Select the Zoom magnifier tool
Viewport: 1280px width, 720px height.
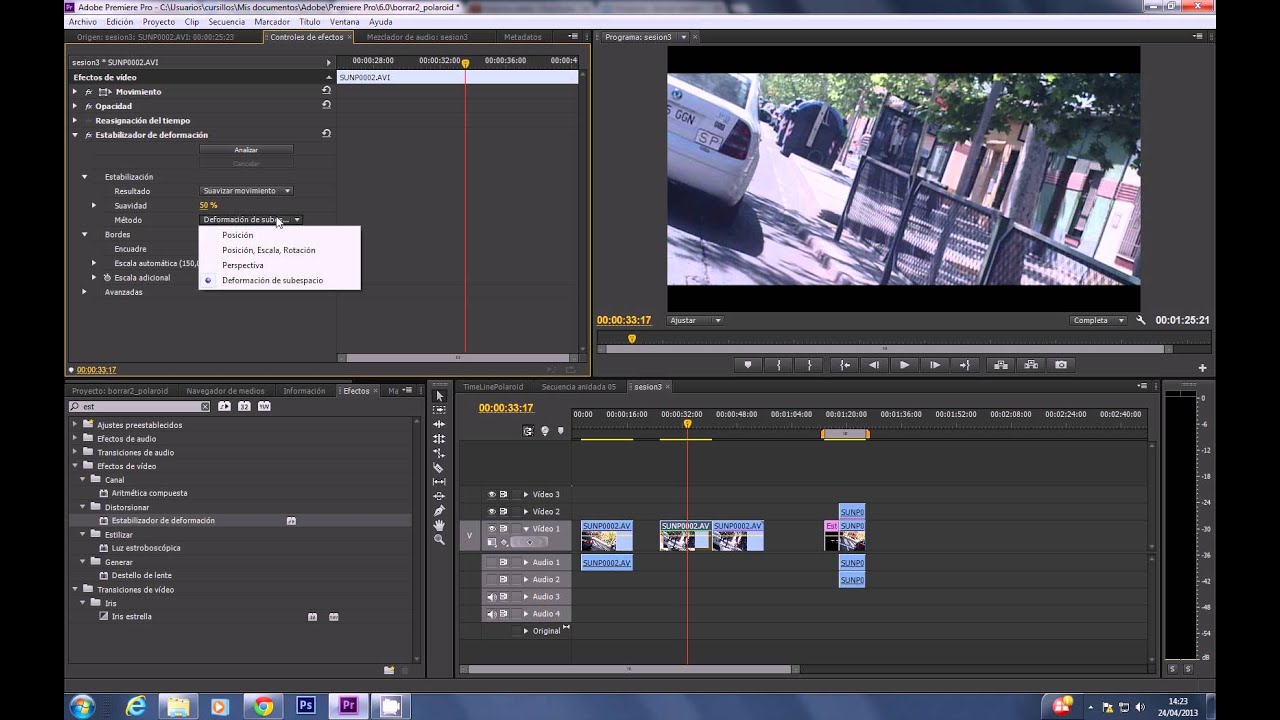(439, 539)
